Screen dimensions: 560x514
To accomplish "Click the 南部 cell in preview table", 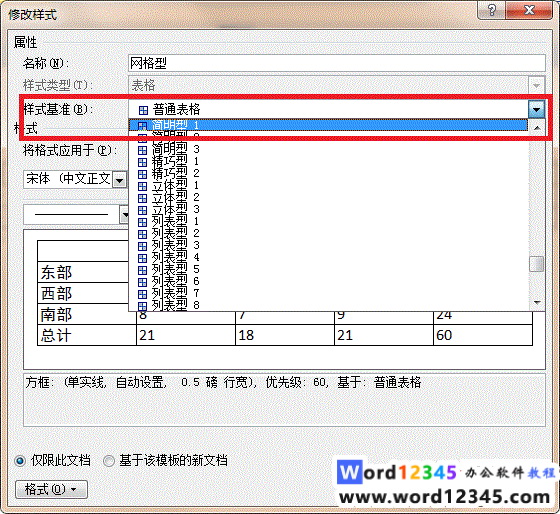I will 87,314.
